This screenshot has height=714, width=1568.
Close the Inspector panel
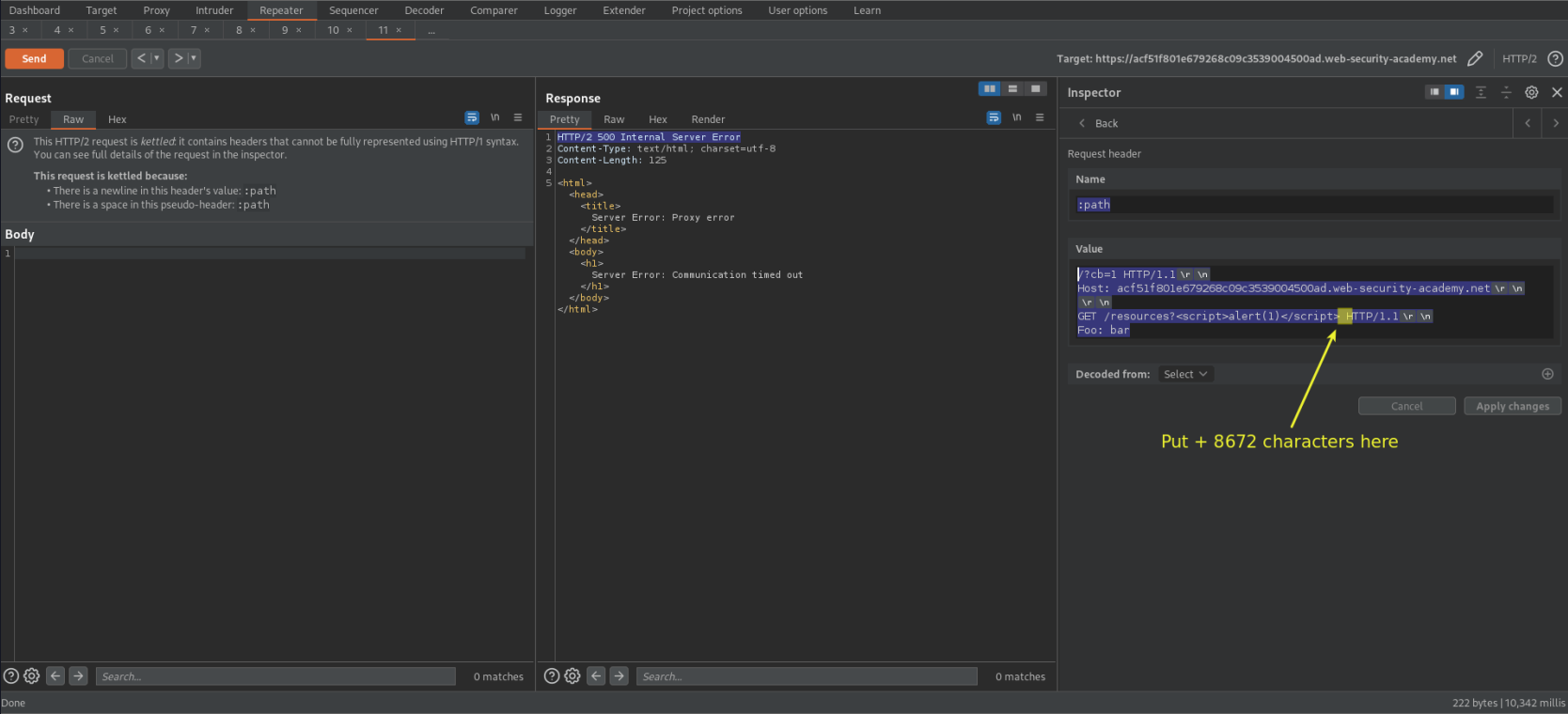1557,92
